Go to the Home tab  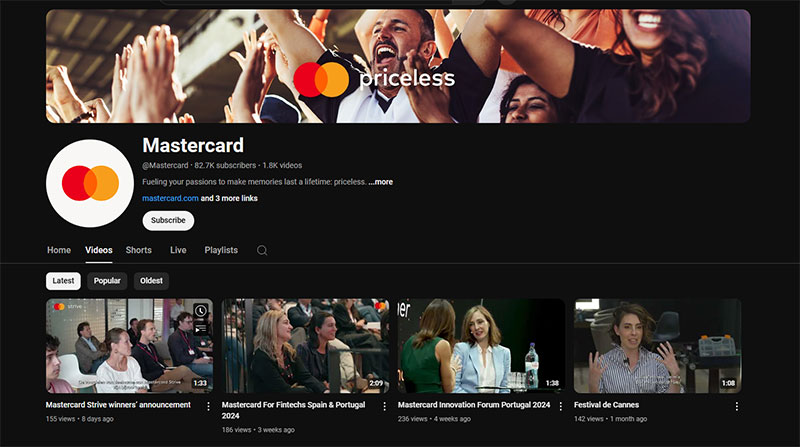[59, 250]
